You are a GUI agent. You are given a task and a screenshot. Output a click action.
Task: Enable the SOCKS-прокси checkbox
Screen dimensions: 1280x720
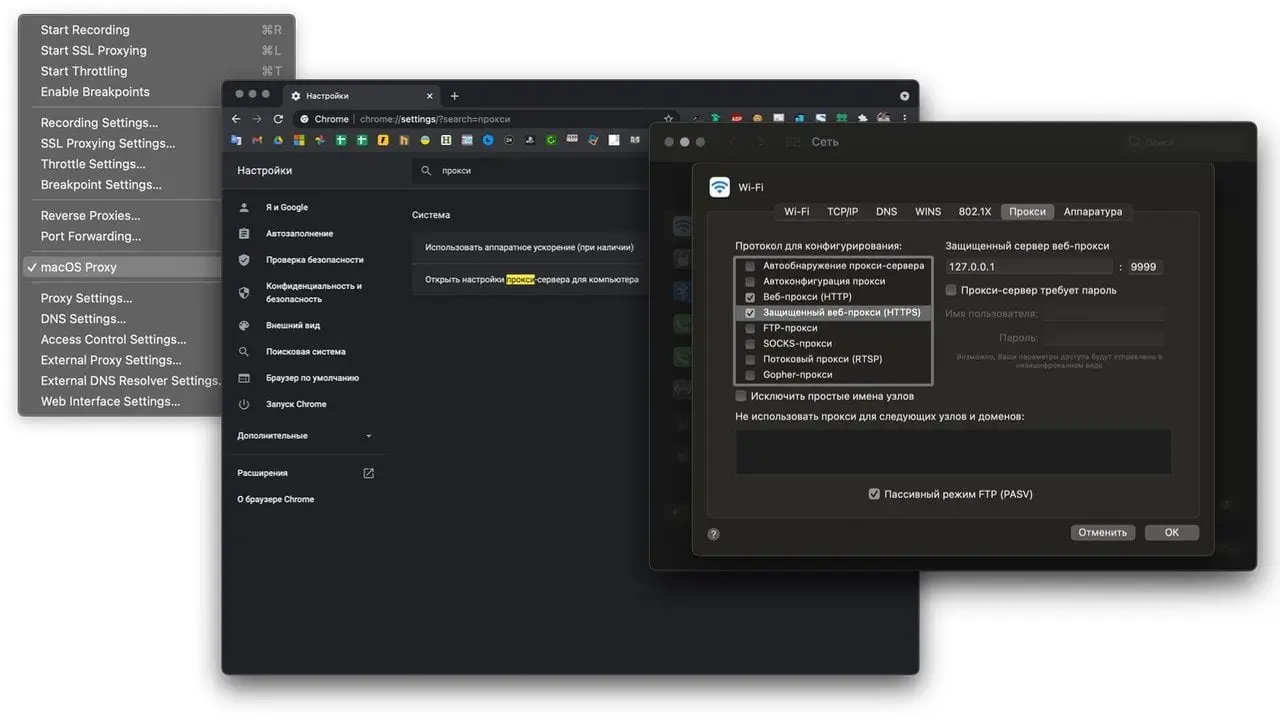pyautogui.click(x=750, y=344)
